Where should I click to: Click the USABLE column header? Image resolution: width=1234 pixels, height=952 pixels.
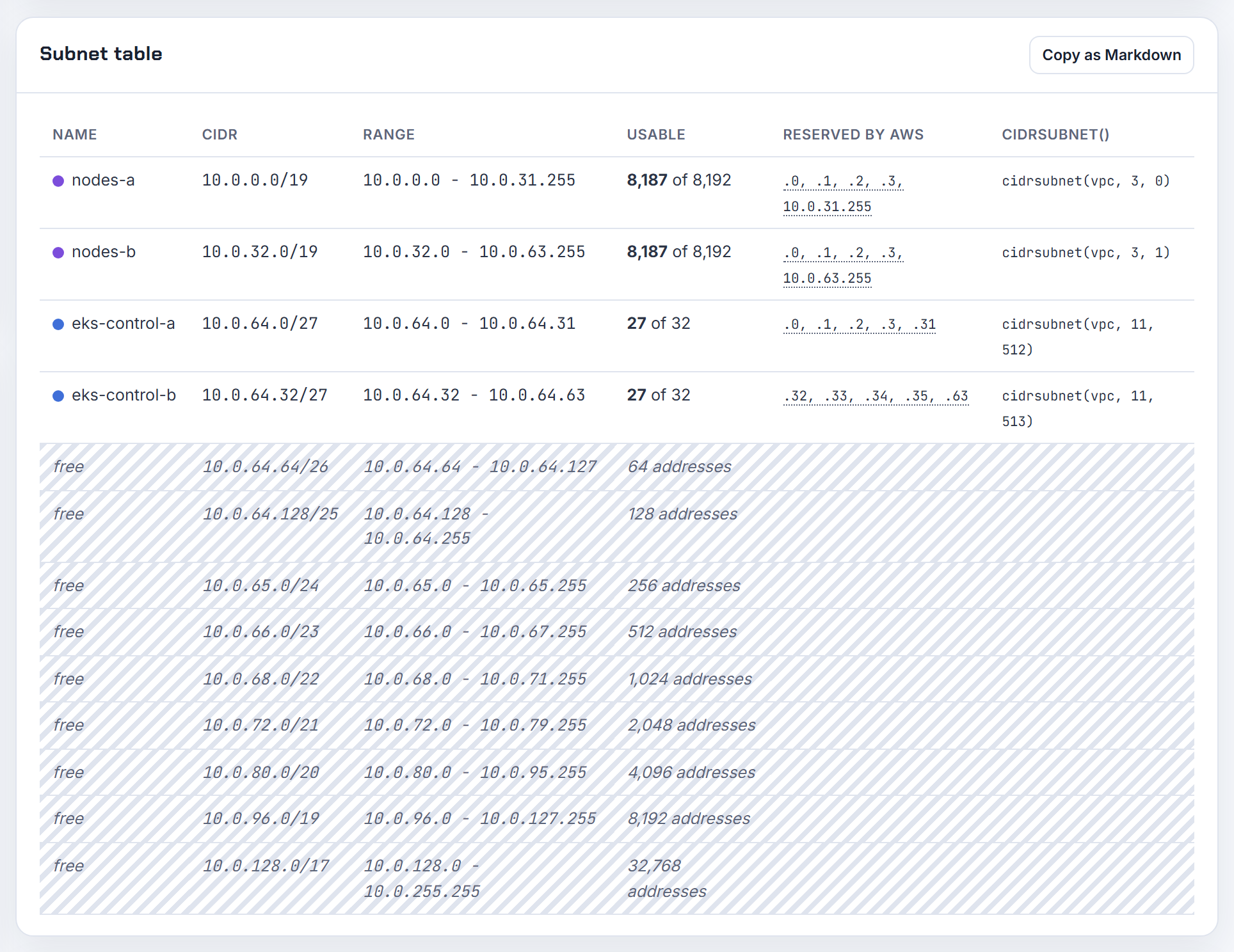coord(656,134)
